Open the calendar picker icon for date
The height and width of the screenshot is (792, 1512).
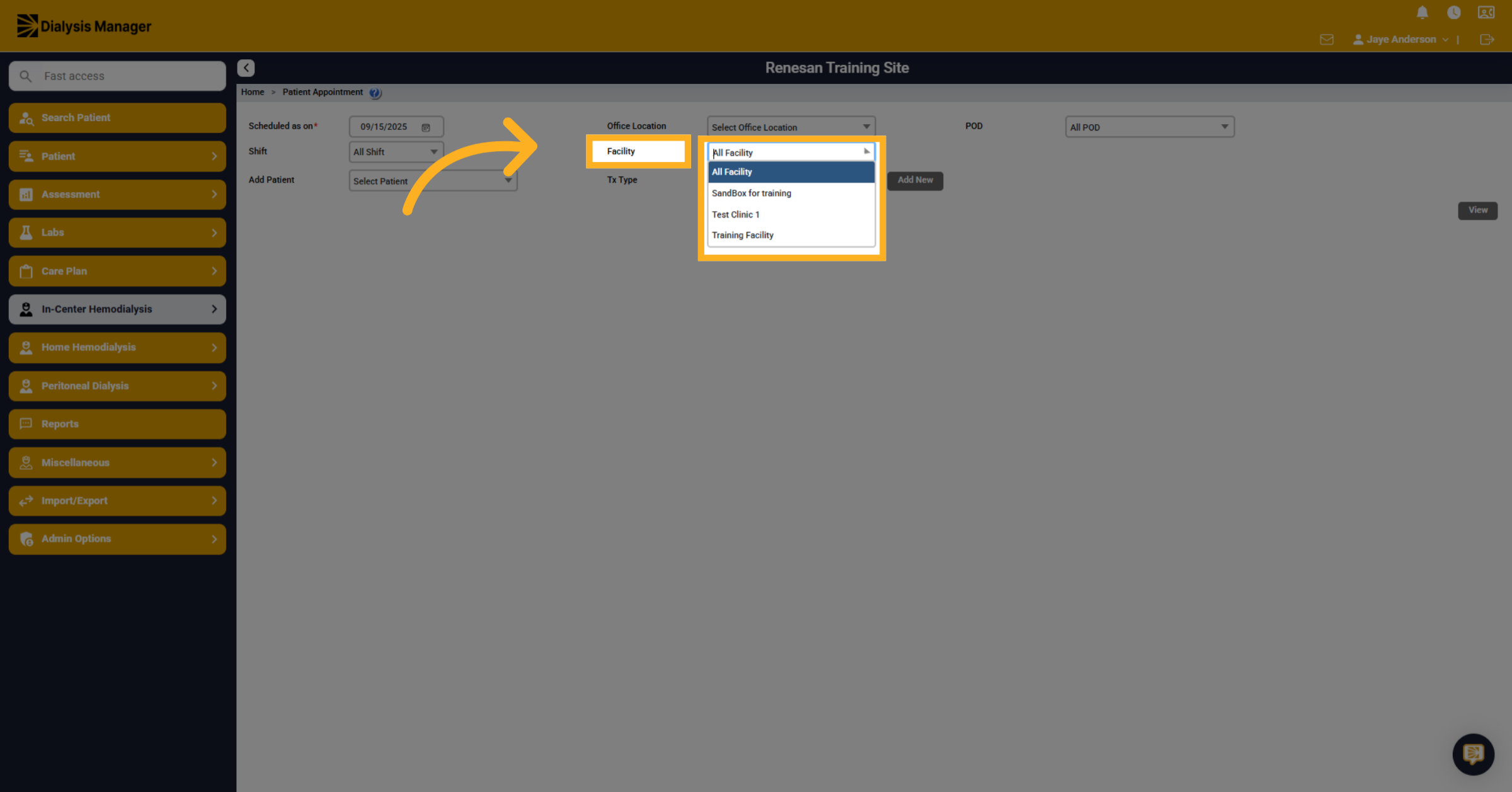coord(426,127)
